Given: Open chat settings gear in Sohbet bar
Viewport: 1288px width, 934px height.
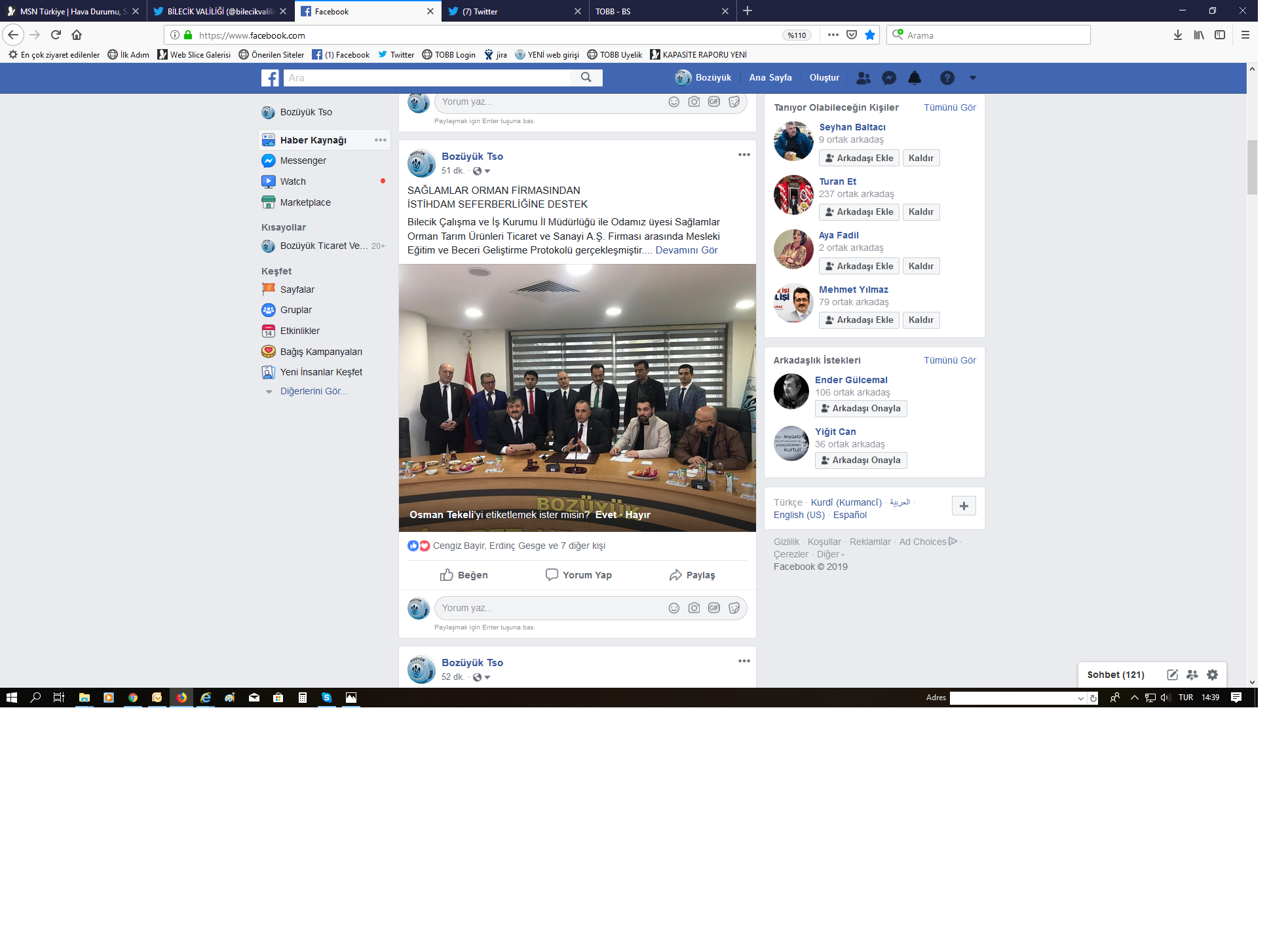Looking at the screenshot, I should 1213,675.
